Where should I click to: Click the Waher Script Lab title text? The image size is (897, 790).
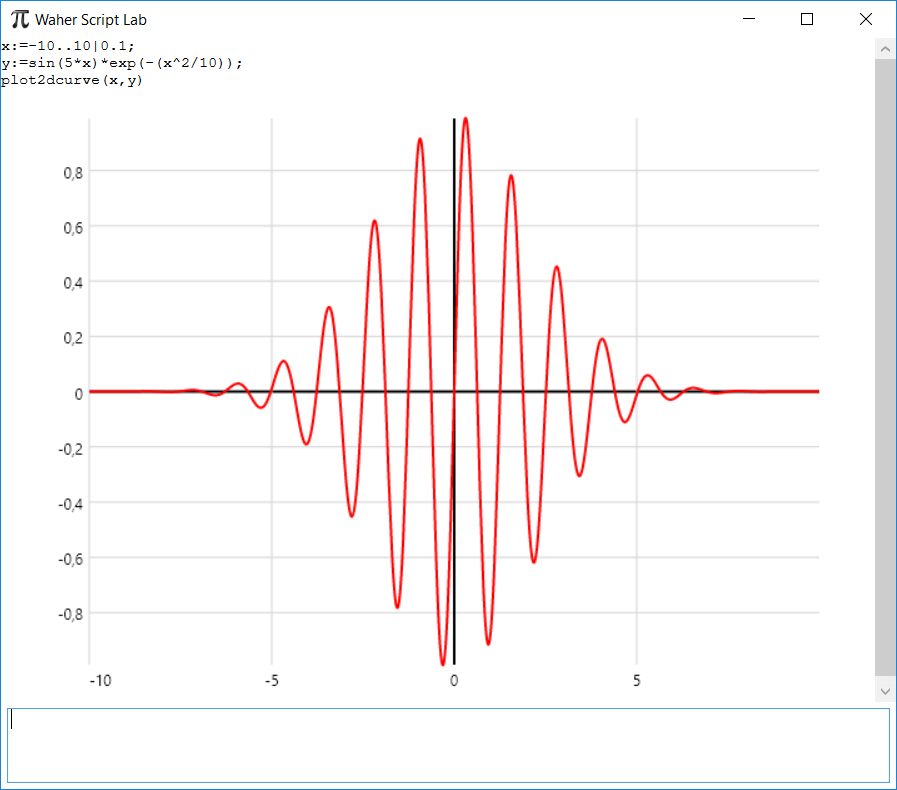pyautogui.click(x=91, y=19)
